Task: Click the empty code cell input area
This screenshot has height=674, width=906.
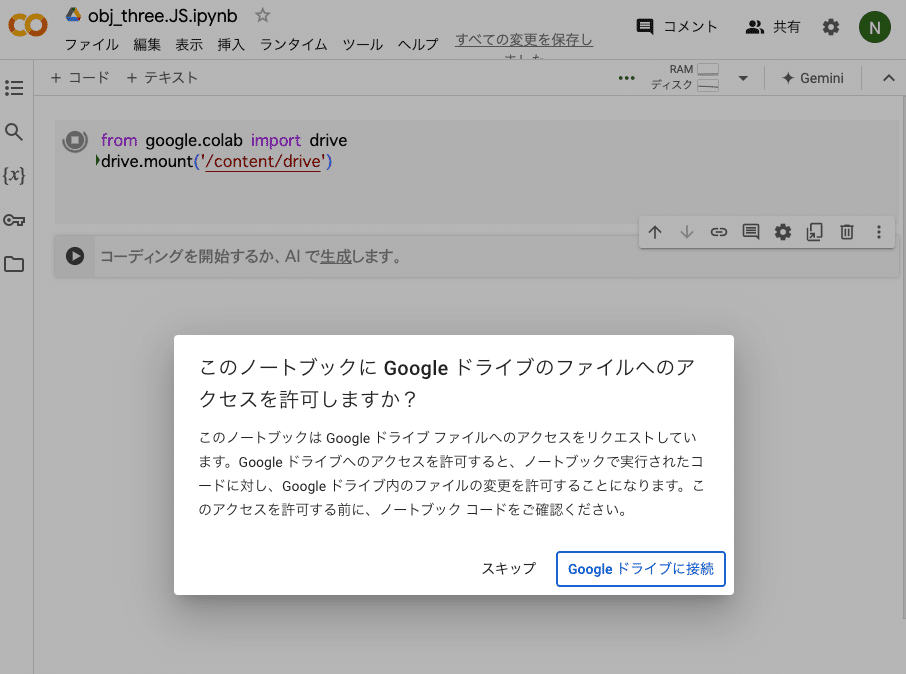Action: pos(497,256)
